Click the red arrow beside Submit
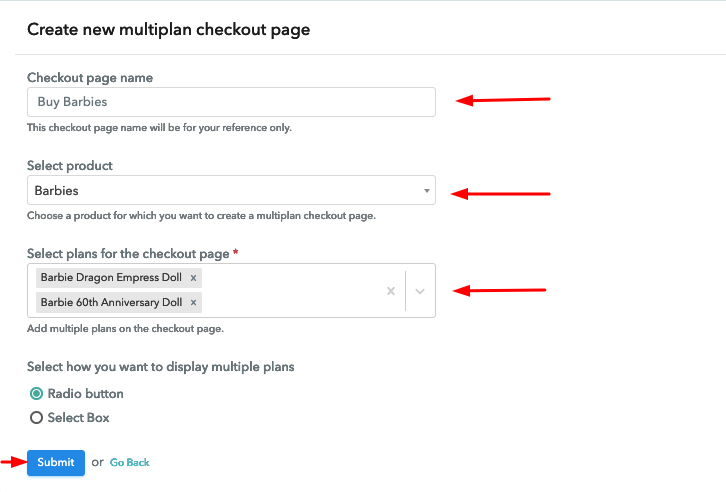Viewport: 726px width, 492px height. pyautogui.click(x=13, y=462)
